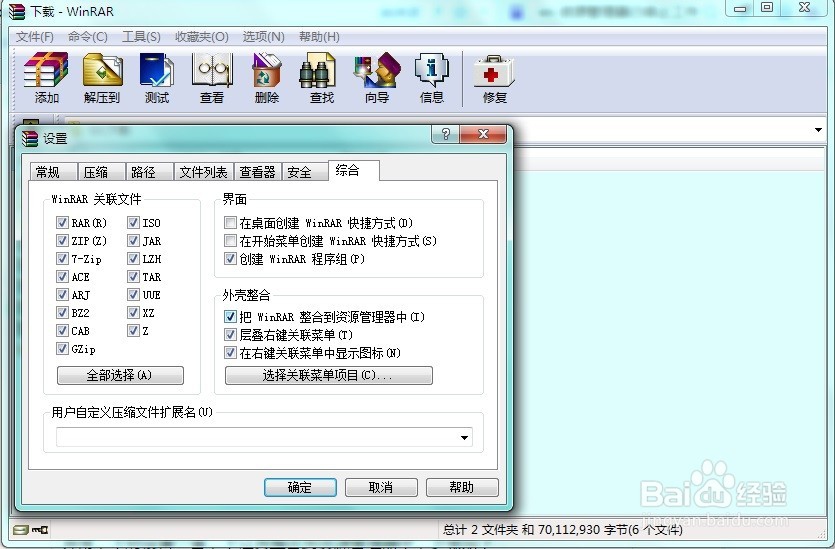Toggle 在右键关联菜单中显示图标(N) checkbox

click(x=230, y=353)
